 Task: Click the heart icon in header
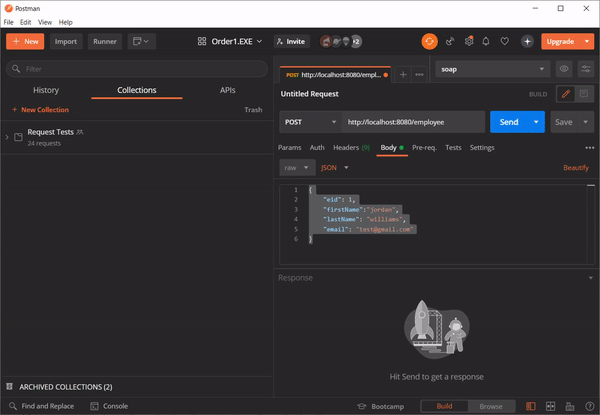(505, 41)
